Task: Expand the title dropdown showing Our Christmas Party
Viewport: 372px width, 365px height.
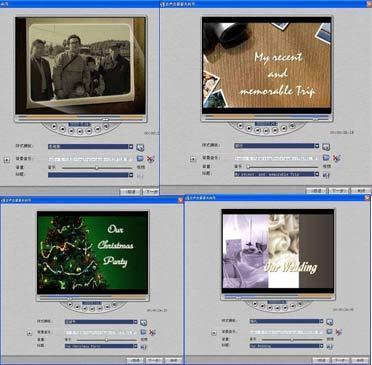Action: pos(135,346)
